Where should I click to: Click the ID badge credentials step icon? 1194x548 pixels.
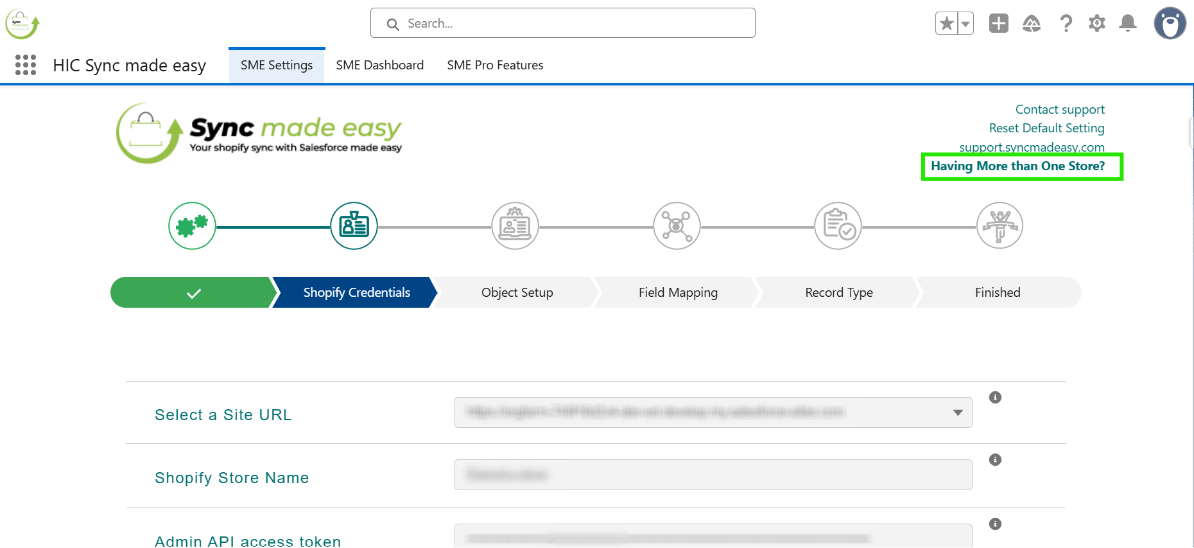(x=354, y=226)
